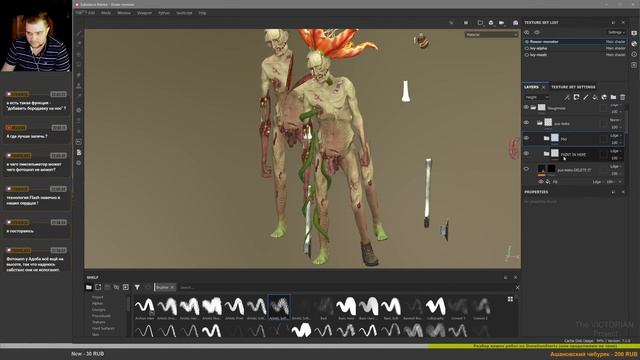The width and height of the screenshot is (640, 360).
Task: Open Display settings from right dock
Action: coord(634,33)
